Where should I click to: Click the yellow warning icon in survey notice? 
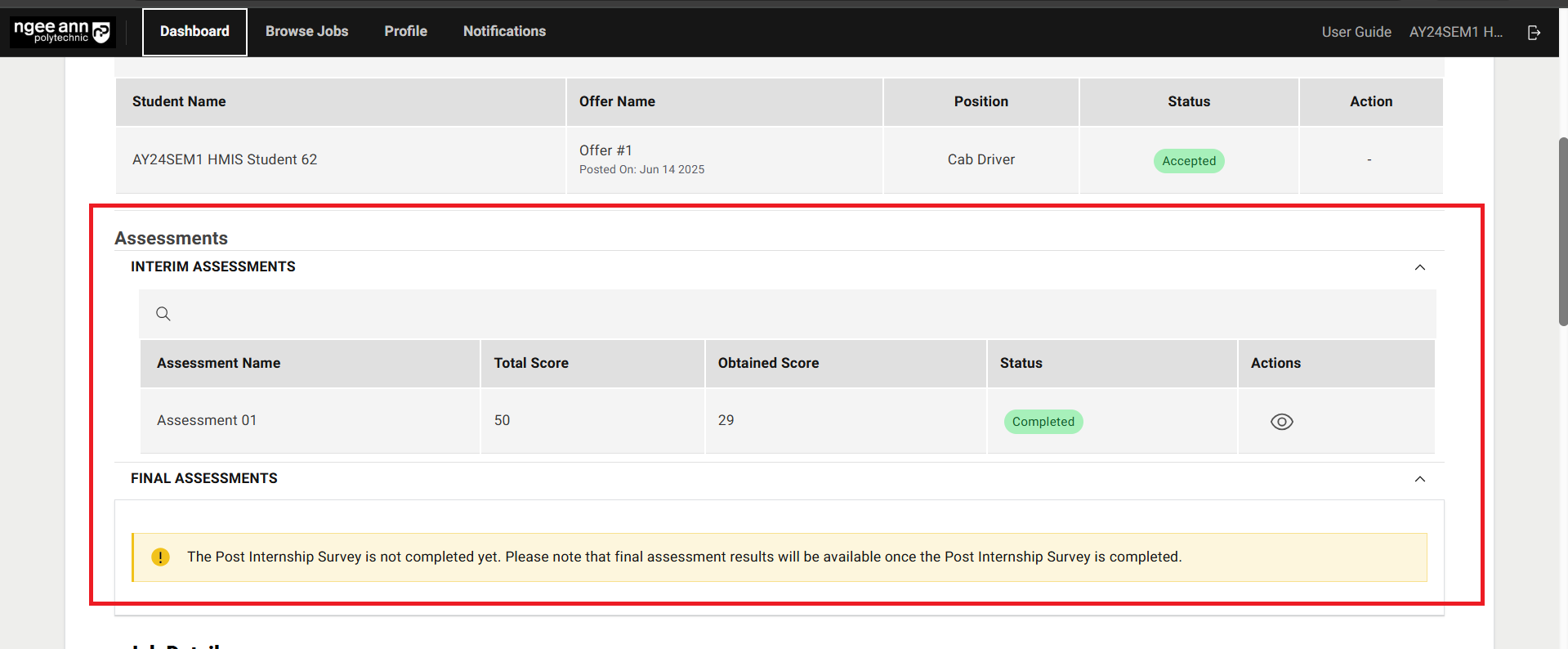160,557
